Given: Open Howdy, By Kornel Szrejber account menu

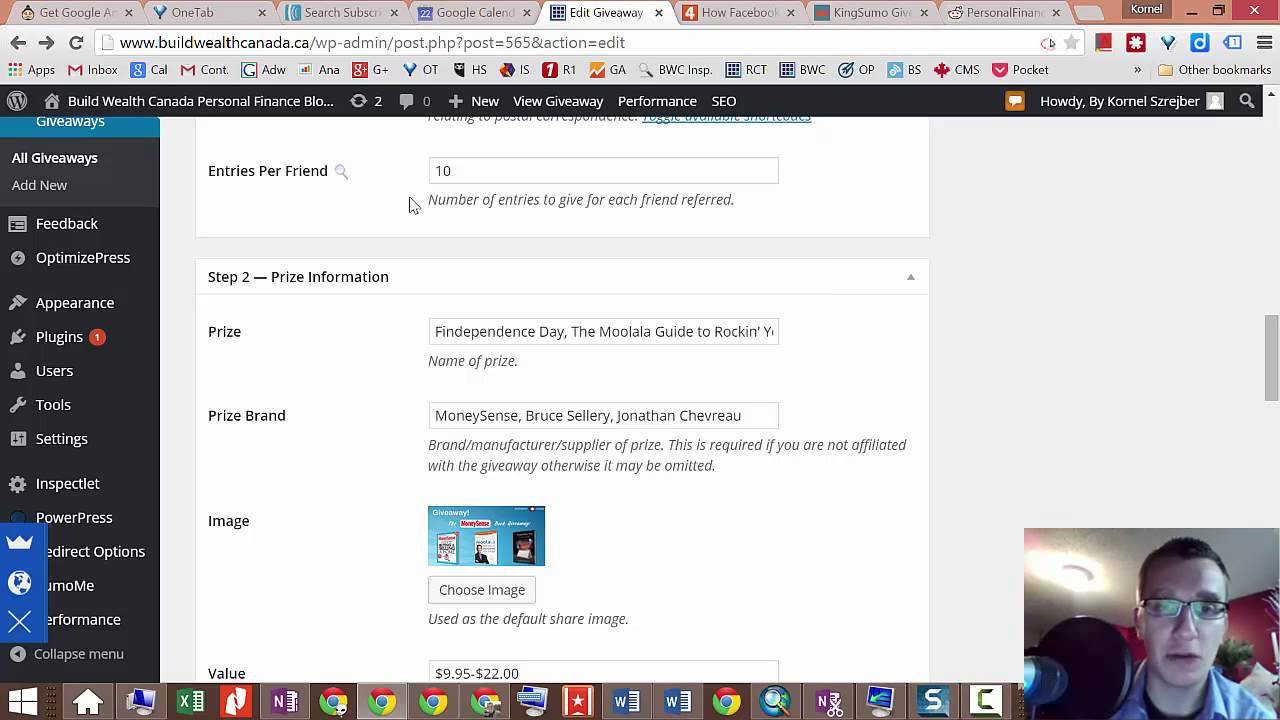Looking at the screenshot, I should click(x=1131, y=101).
